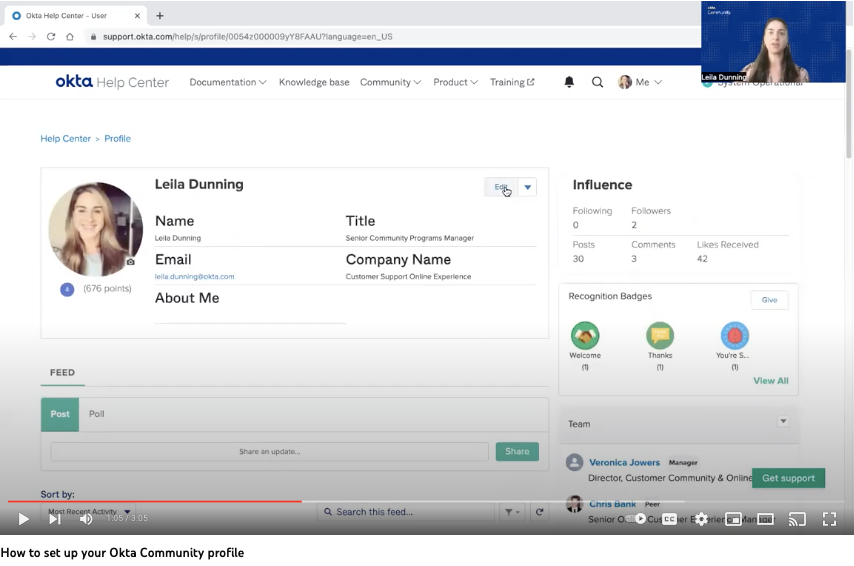Enter video fullscreen mode
Image resolution: width=854 pixels, height=566 pixels.
click(829, 519)
